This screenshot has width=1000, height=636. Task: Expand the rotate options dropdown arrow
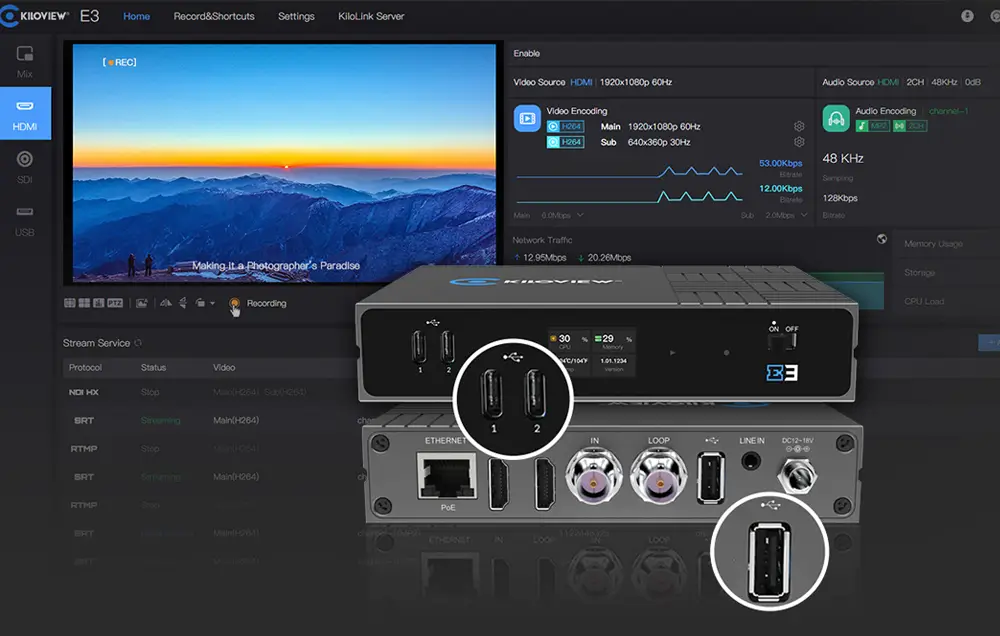212,304
